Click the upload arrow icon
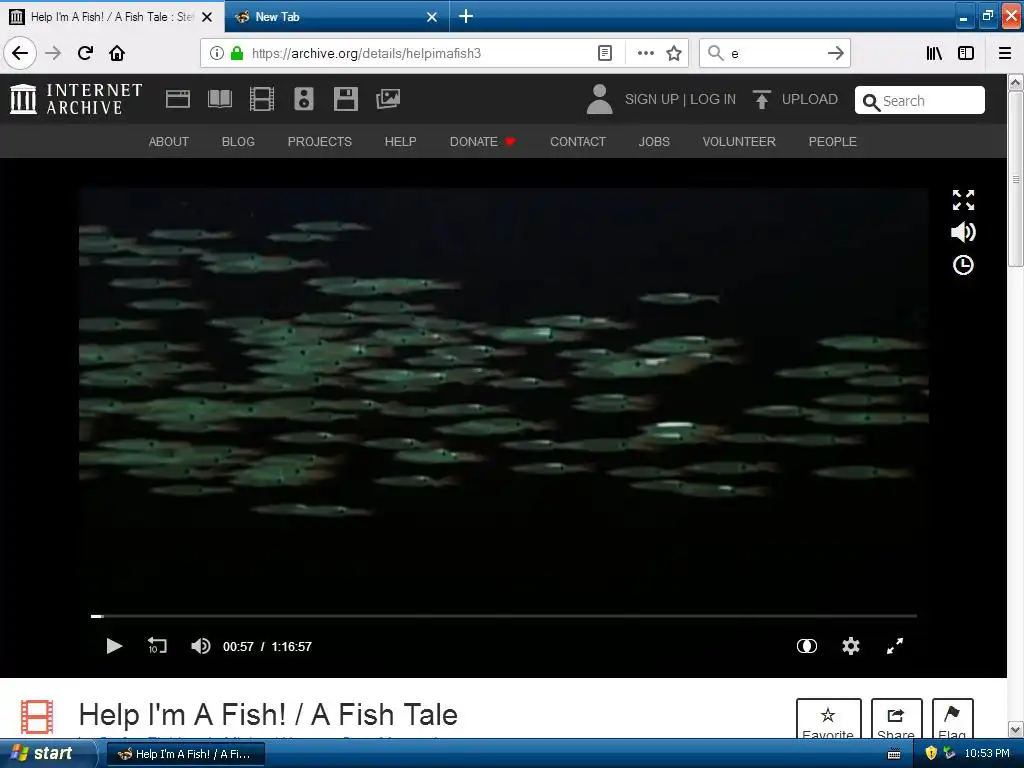The image size is (1024, 768). (x=761, y=99)
